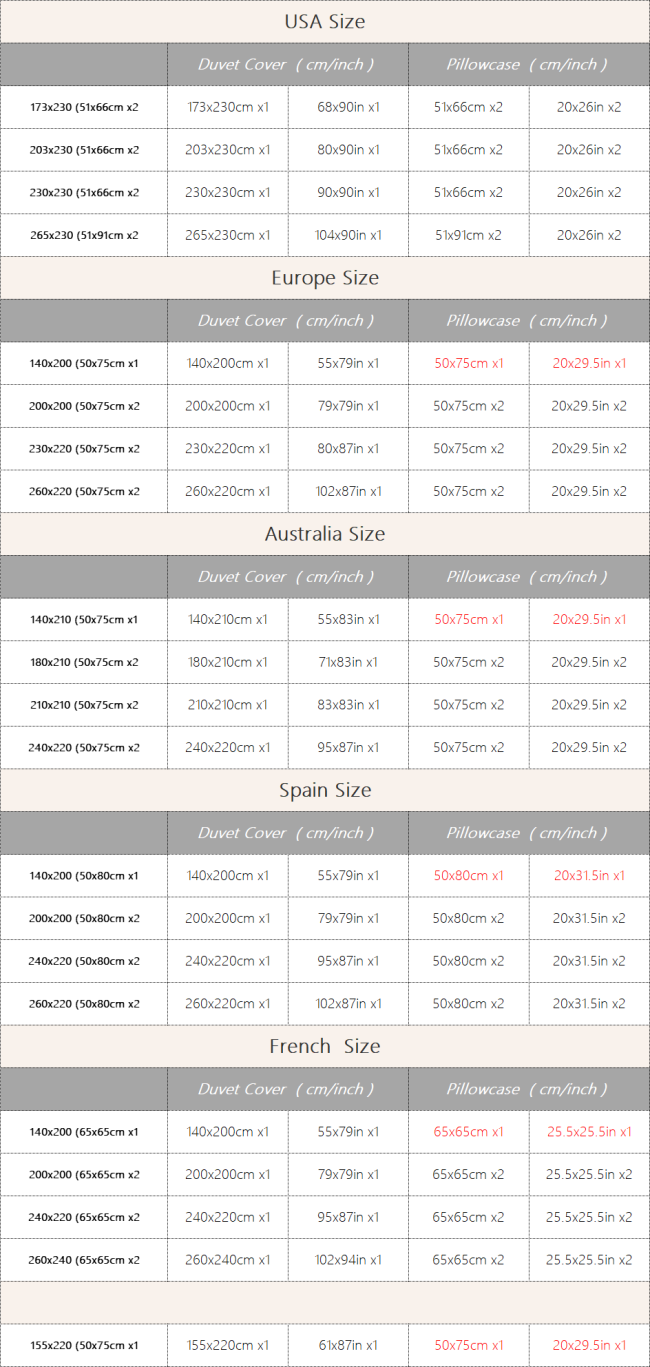
Task: Click the 260x240cm x1 duvet cell
Action: pyautogui.click(x=227, y=1260)
